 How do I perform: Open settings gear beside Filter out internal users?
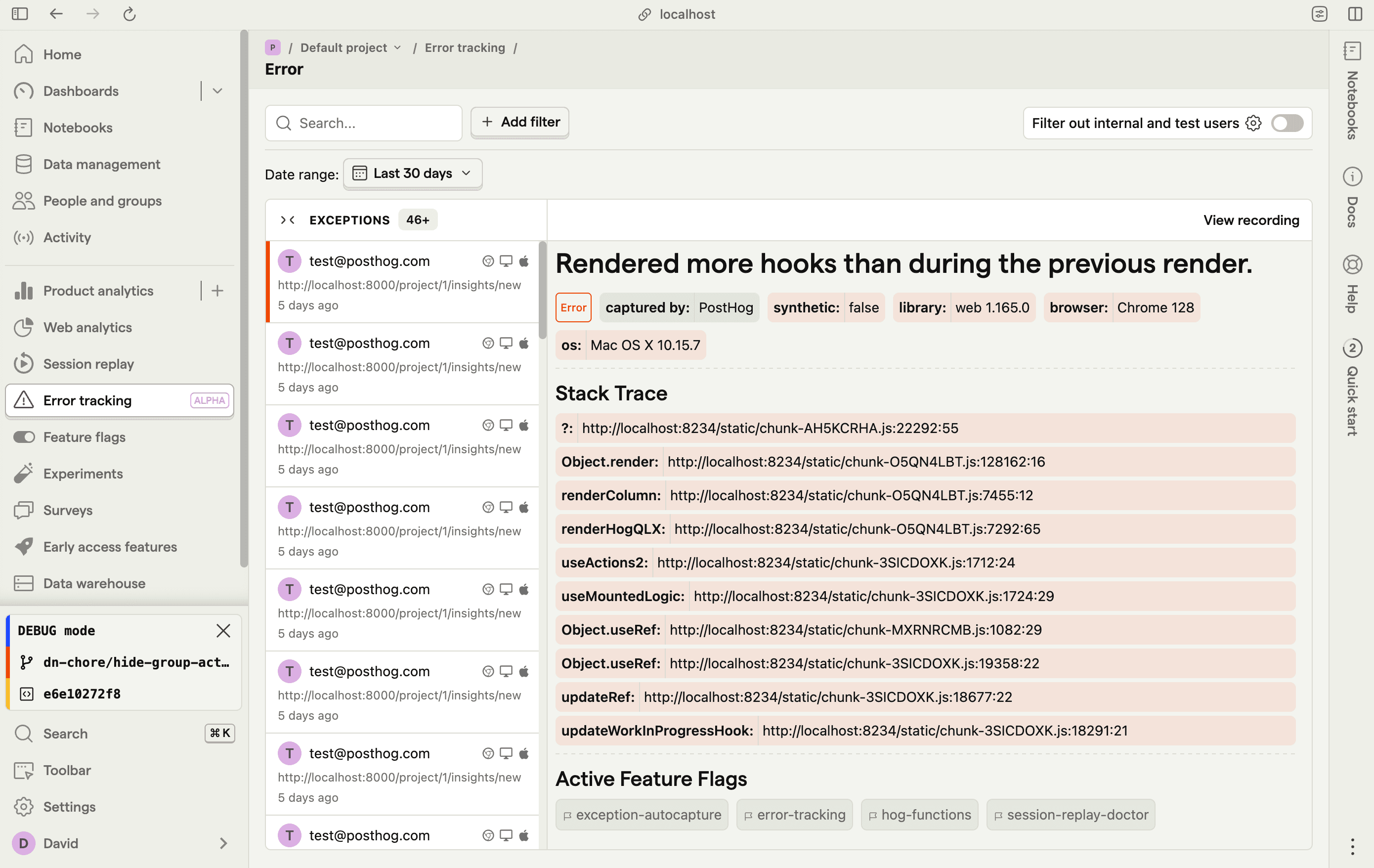pos(1253,123)
